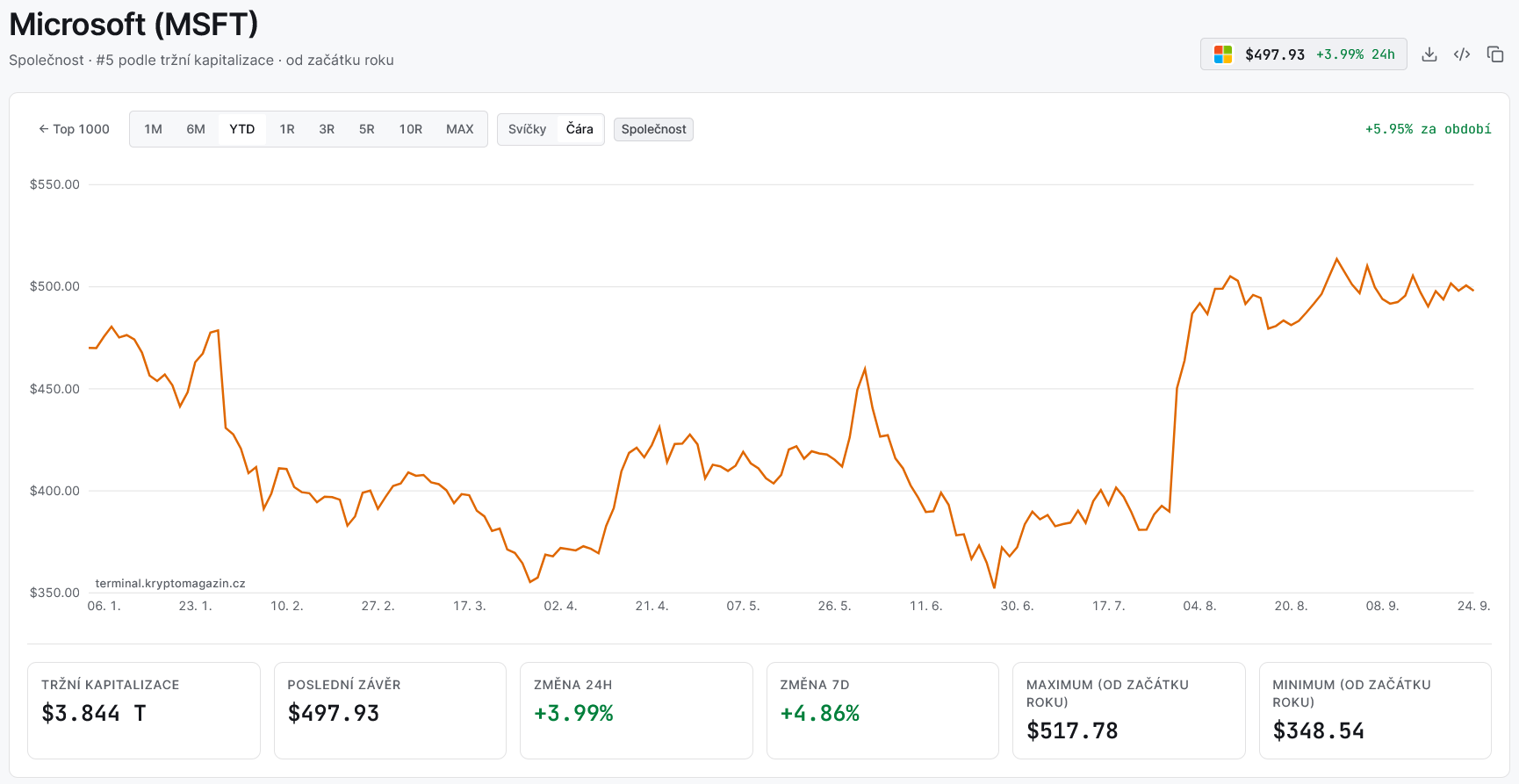Click the Poslední závěr $497.93 card
This screenshot has width=1519, height=784.
pos(390,710)
